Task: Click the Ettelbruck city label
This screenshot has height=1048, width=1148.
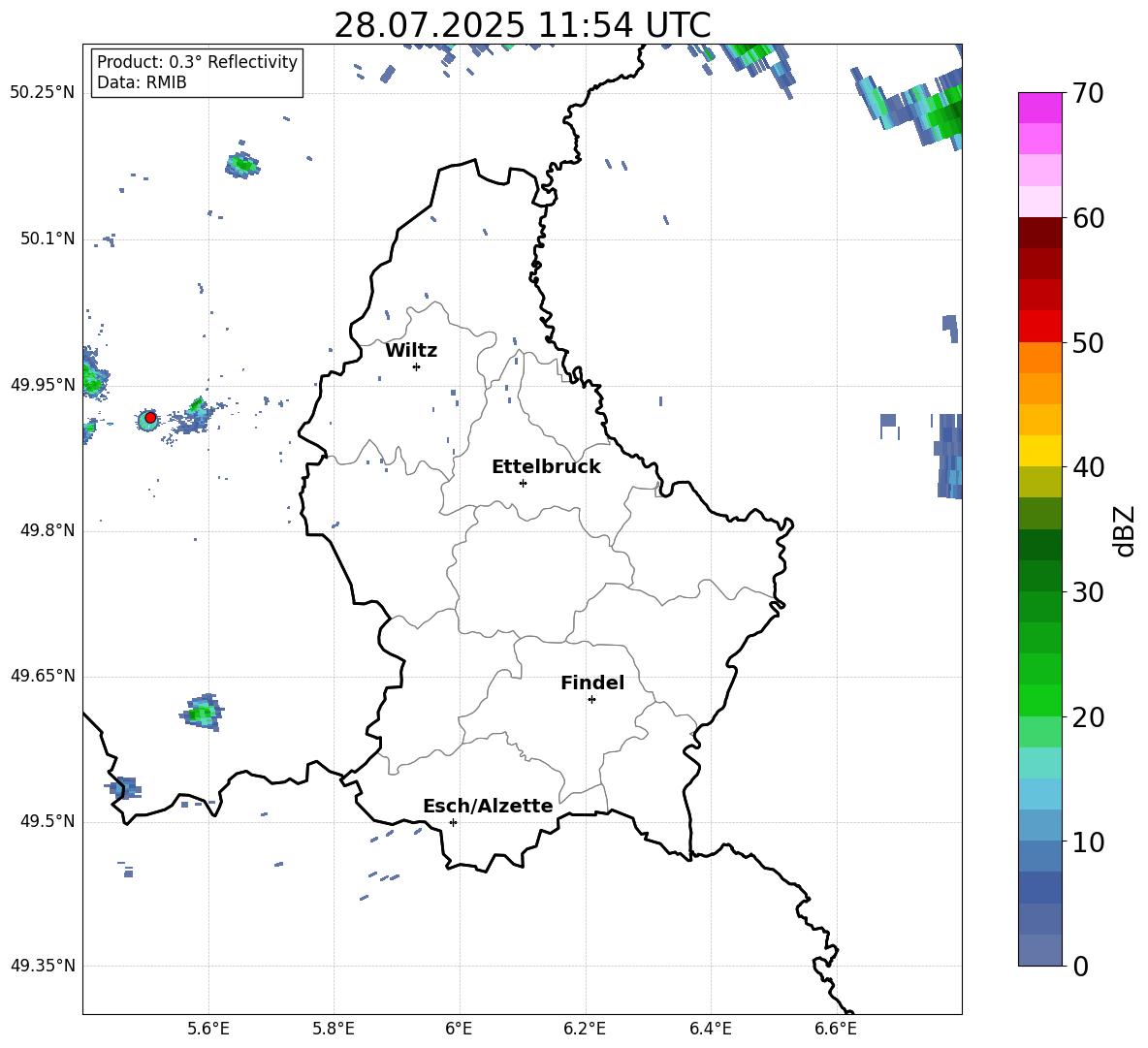Action: pyautogui.click(x=546, y=467)
